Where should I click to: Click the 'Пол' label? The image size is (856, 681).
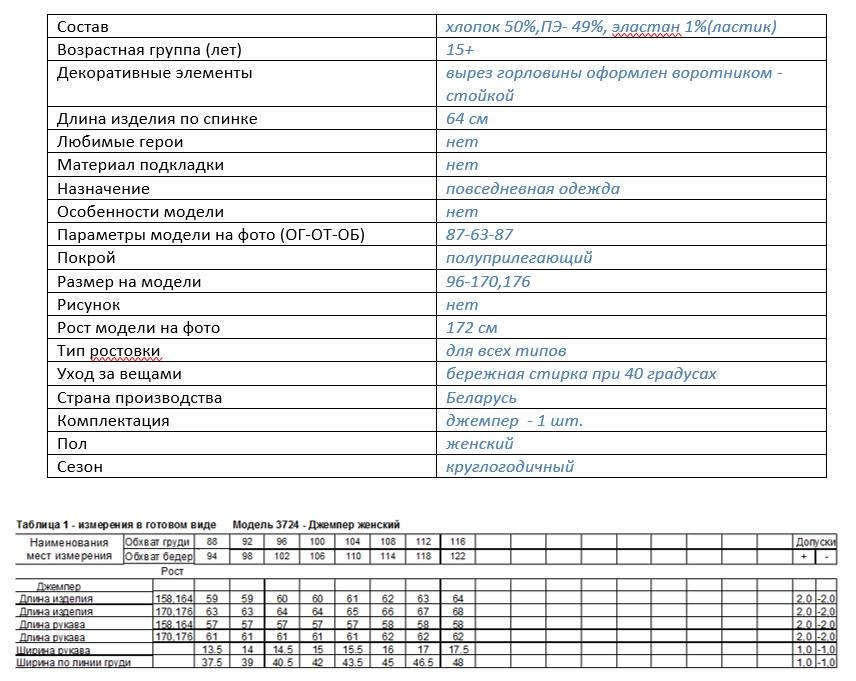pos(72,444)
